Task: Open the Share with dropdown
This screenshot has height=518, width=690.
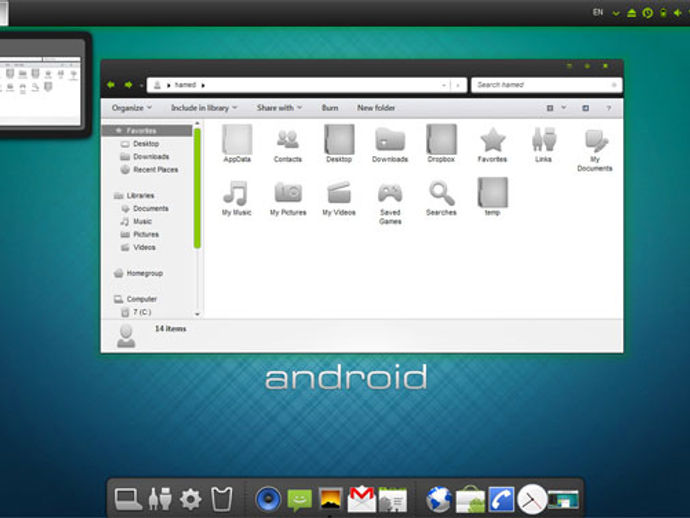Action: pos(279,108)
